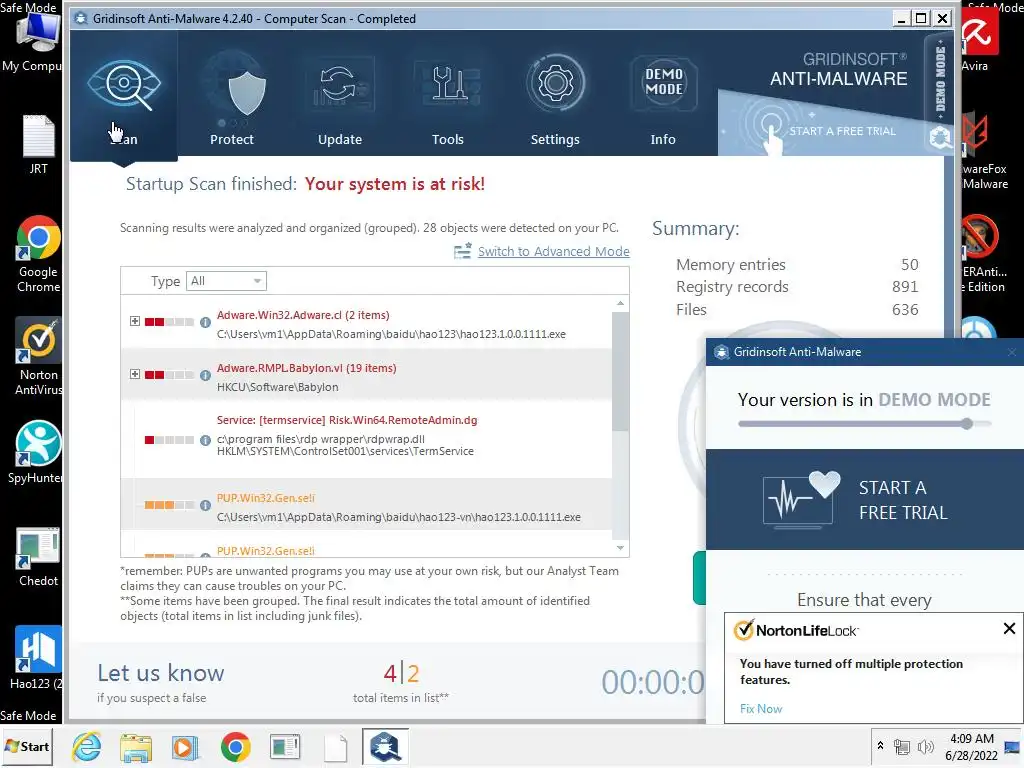Open Avira desktop icon
1024x768 pixels.
[978, 40]
